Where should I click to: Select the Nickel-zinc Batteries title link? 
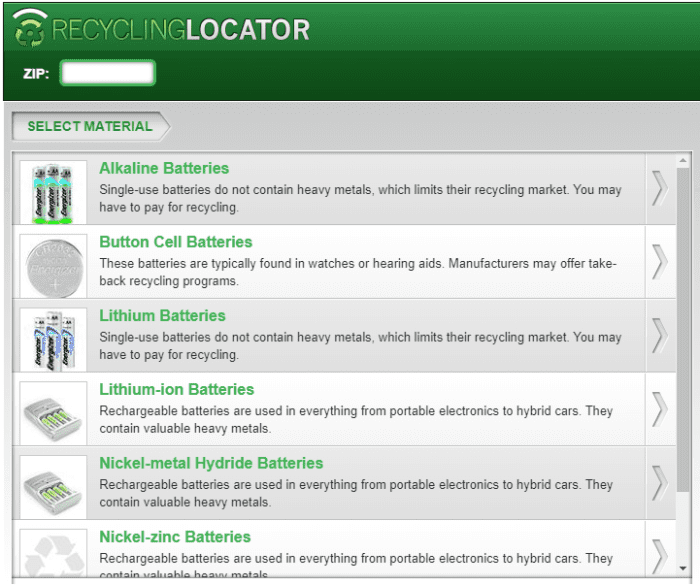[175, 537]
